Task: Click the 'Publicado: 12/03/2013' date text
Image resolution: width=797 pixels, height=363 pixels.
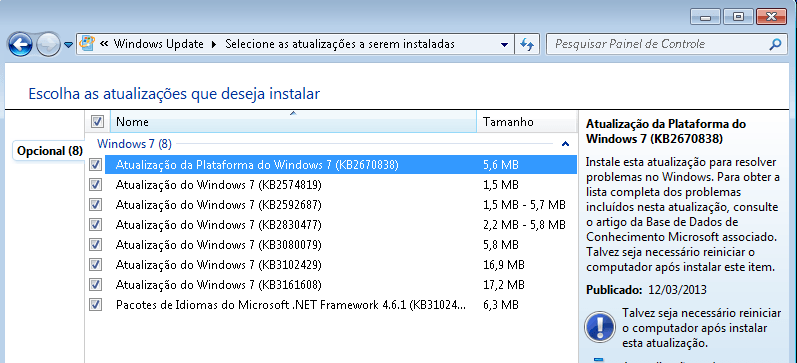Action: click(646, 290)
